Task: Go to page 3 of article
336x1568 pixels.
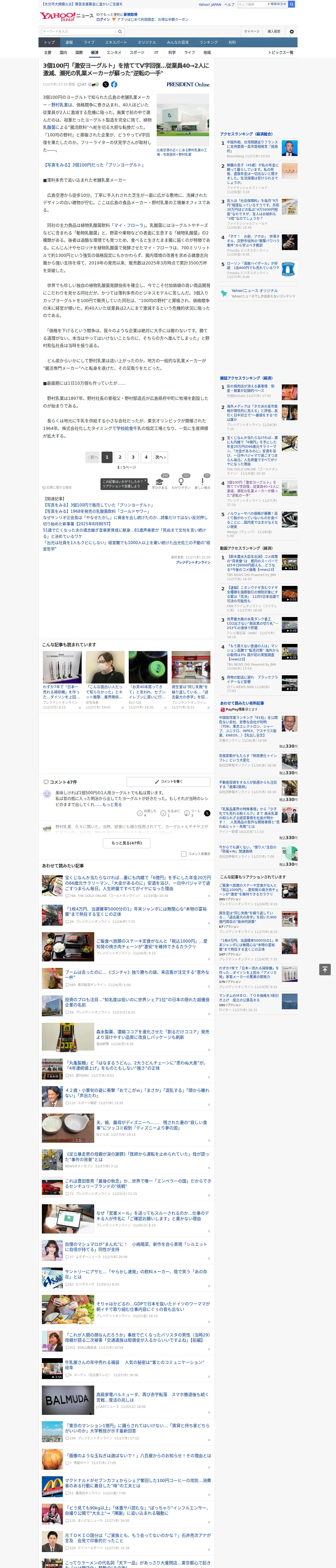Action: coord(133,457)
